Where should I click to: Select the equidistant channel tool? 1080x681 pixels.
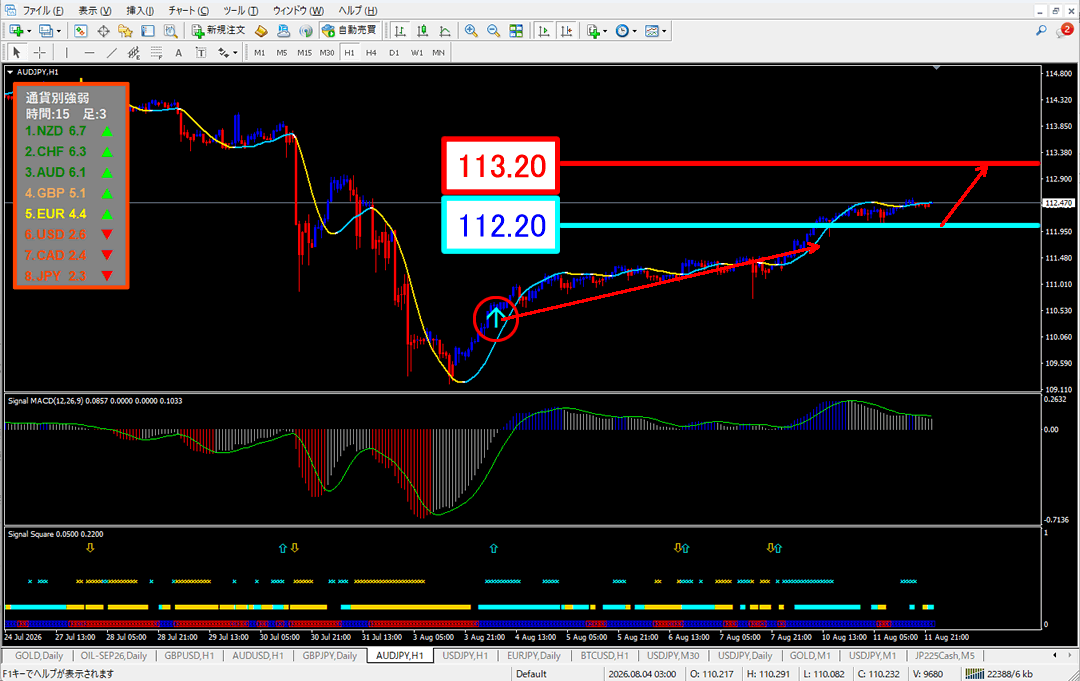(x=134, y=52)
